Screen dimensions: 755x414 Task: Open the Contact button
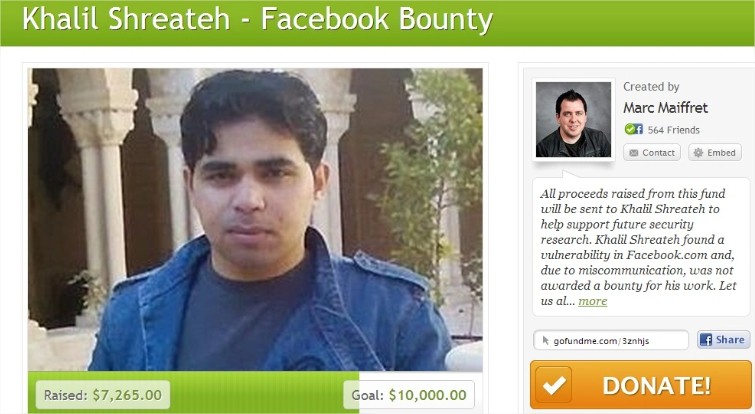(x=652, y=153)
